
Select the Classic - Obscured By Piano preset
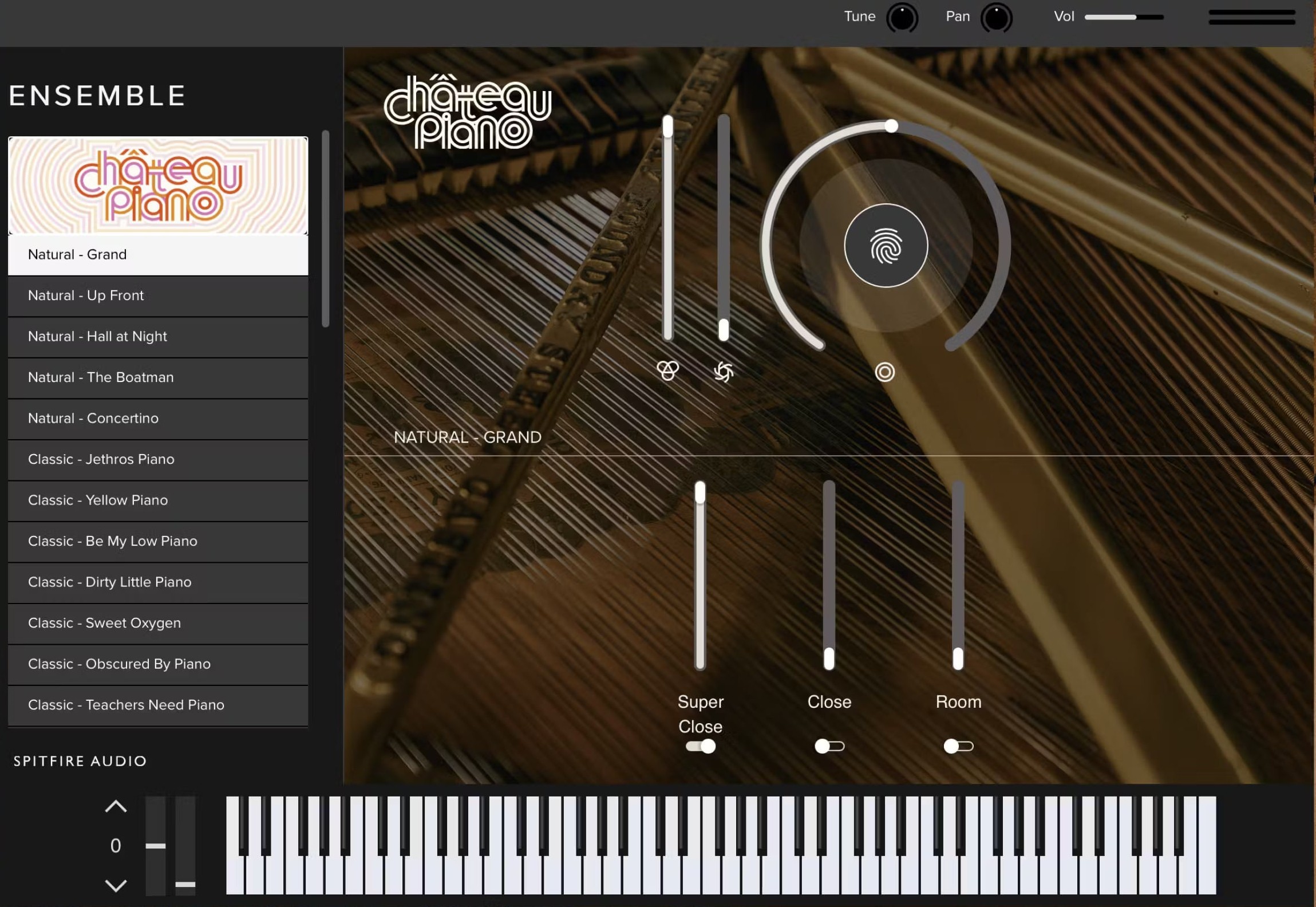158,664
